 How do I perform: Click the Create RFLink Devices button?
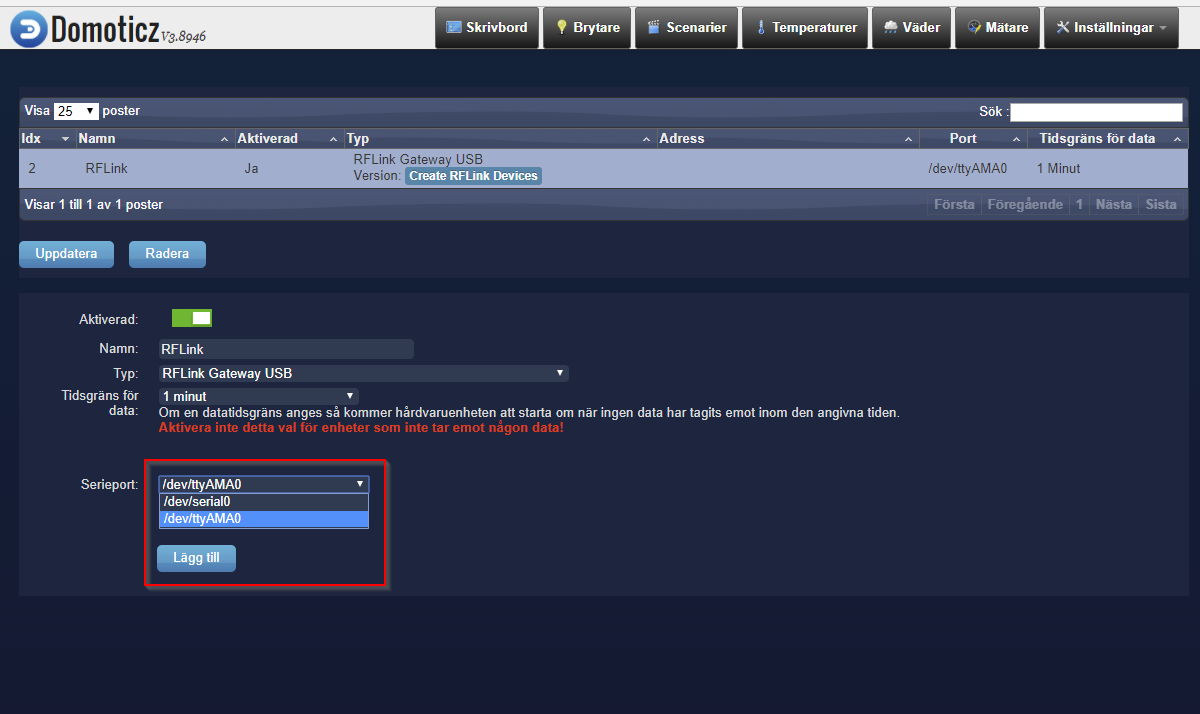(x=473, y=176)
